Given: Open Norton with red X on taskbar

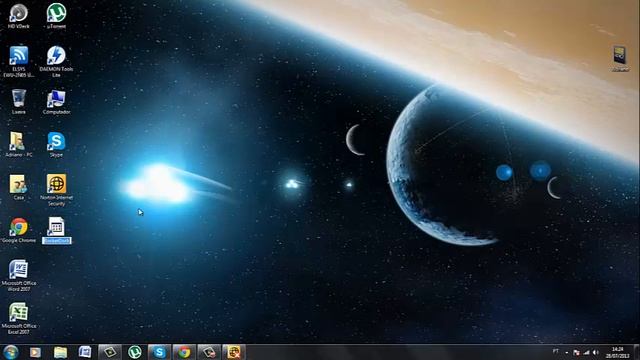Looking at the screenshot, I should [234, 352].
